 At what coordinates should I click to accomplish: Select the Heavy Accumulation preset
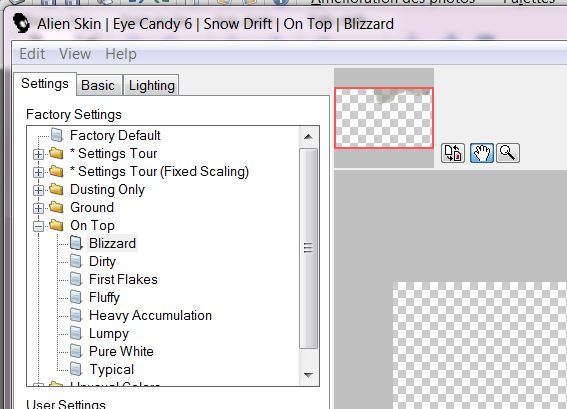(150, 315)
